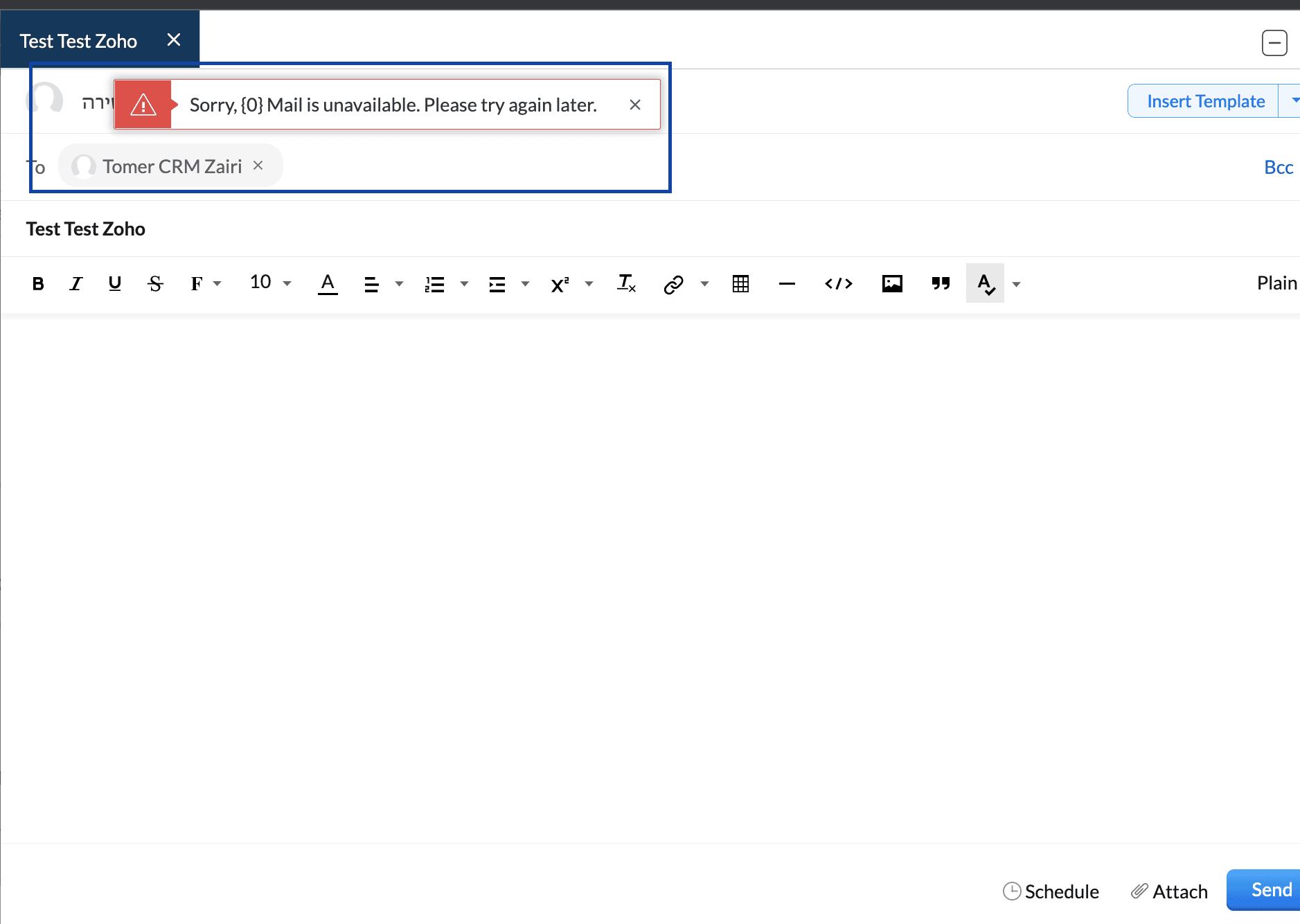1300x924 pixels.
Task: Open the font family menu
Action: click(x=206, y=283)
